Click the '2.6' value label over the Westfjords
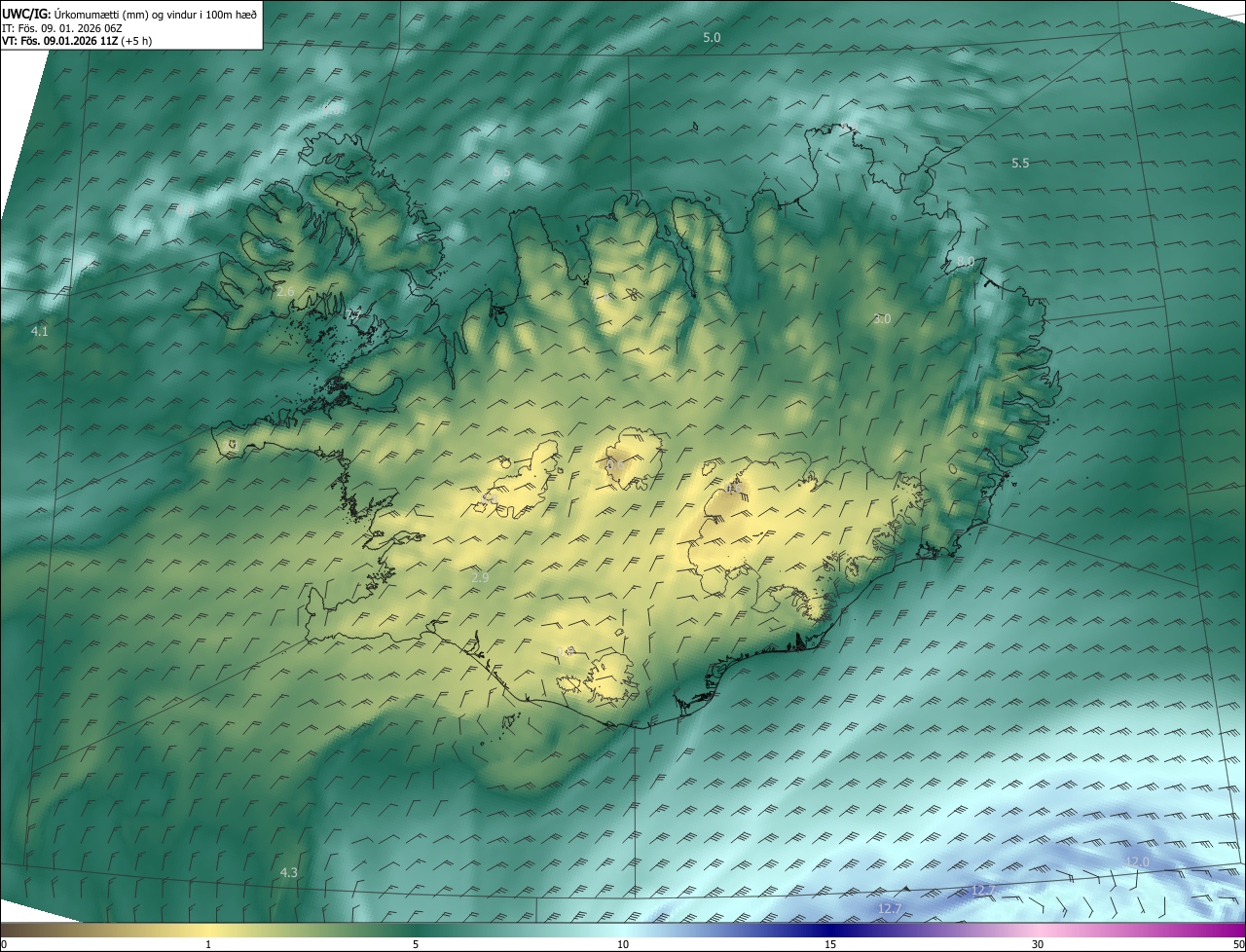Image resolution: width=1246 pixels, height=952 pixels. pos(285,291)
